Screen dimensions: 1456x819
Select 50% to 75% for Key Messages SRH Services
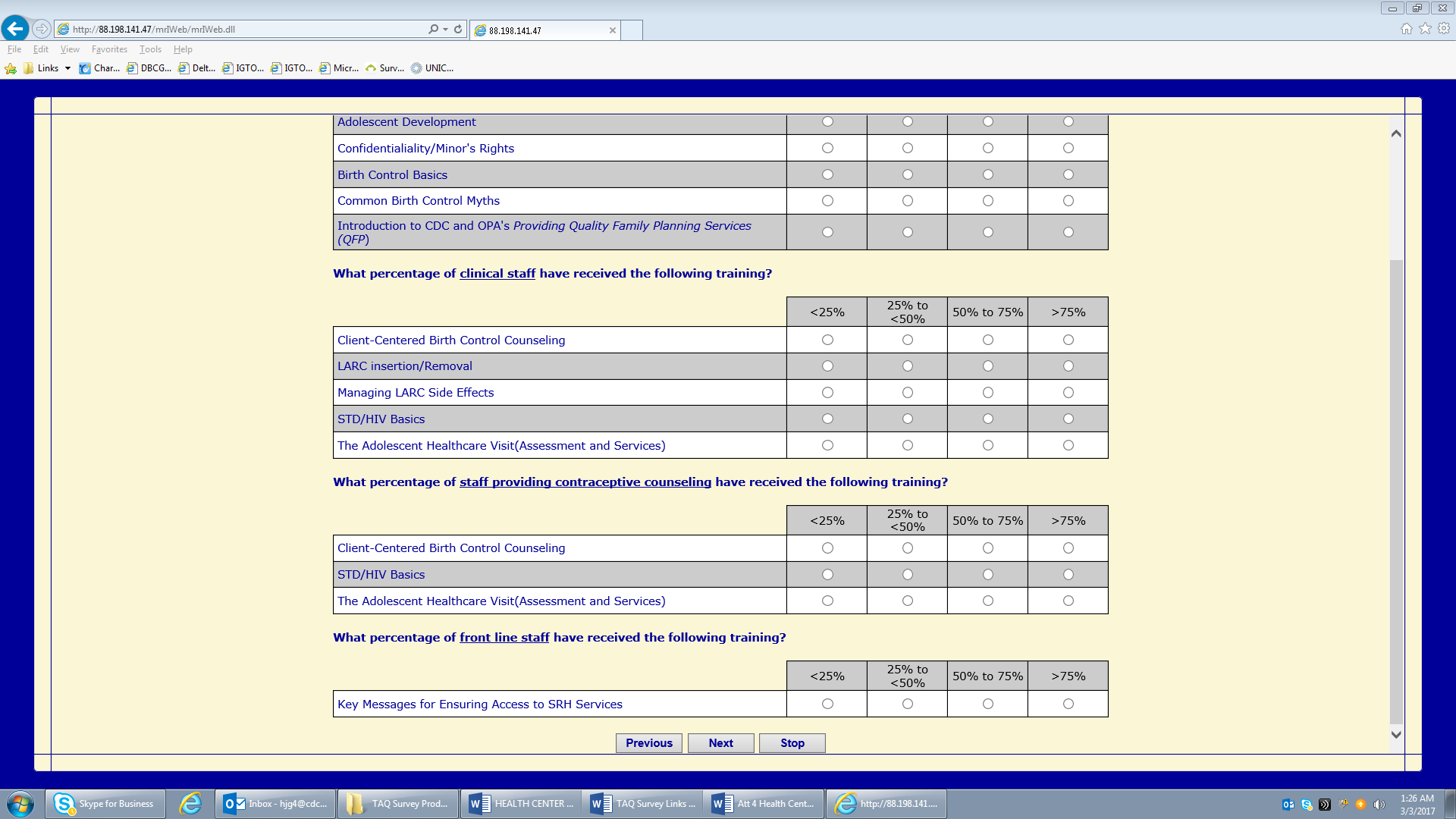tap(987, 704)
